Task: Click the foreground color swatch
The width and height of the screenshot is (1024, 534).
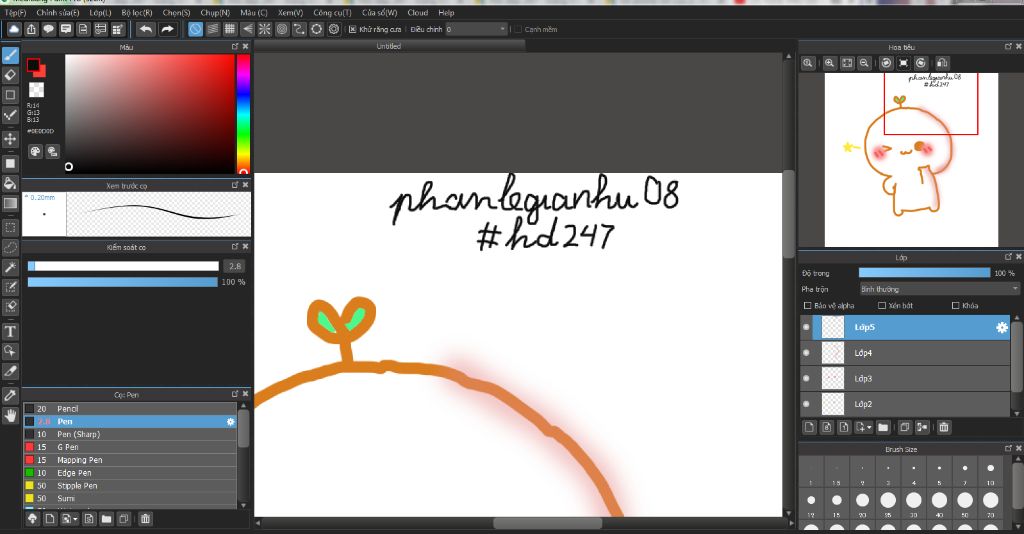Action: [x=33, y=65]
